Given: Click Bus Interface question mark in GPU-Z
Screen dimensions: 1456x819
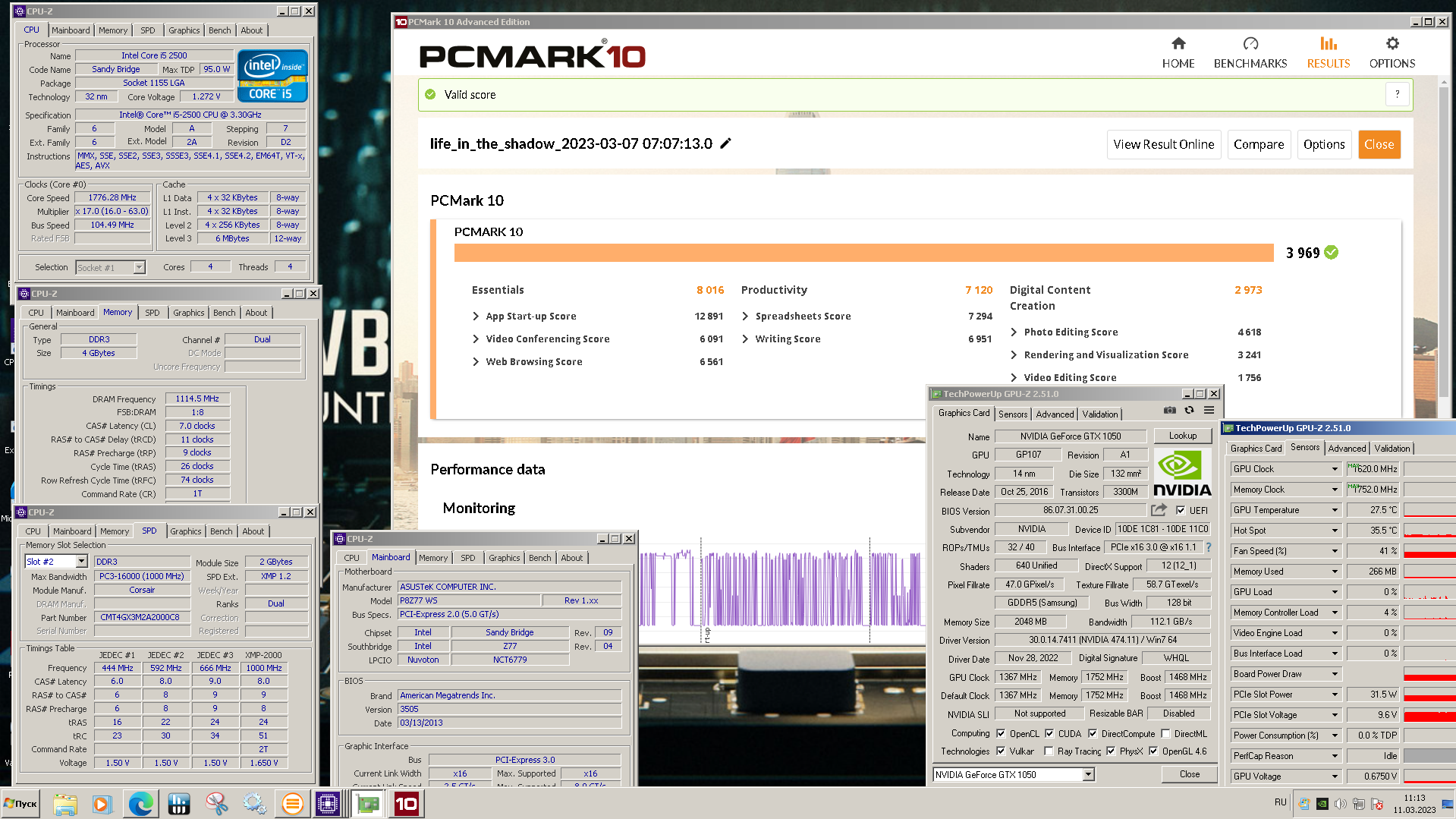Looking at the screenshot, I should pyautogui.click(x=1209, y=547).
